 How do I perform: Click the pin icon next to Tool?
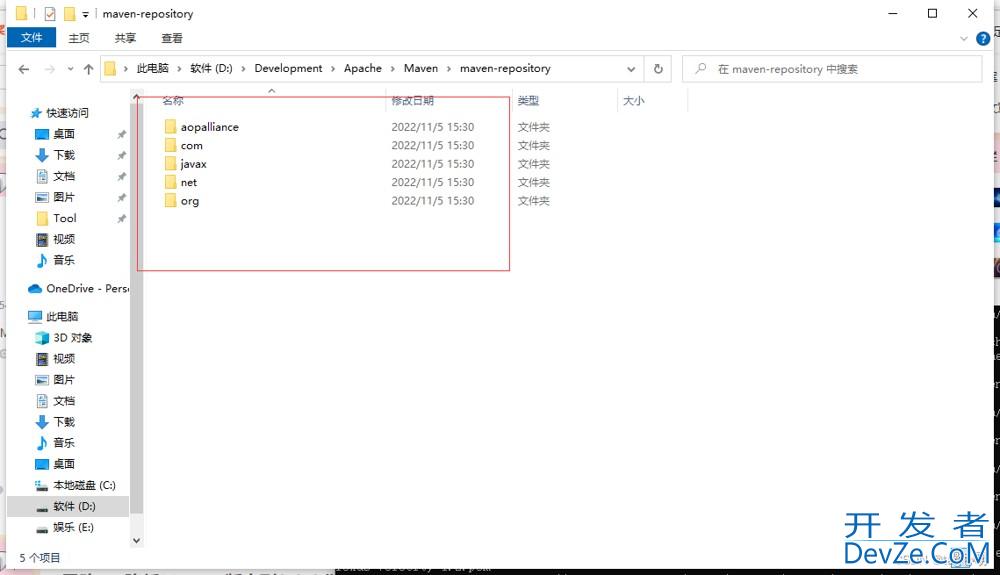(x=121, y=219)
